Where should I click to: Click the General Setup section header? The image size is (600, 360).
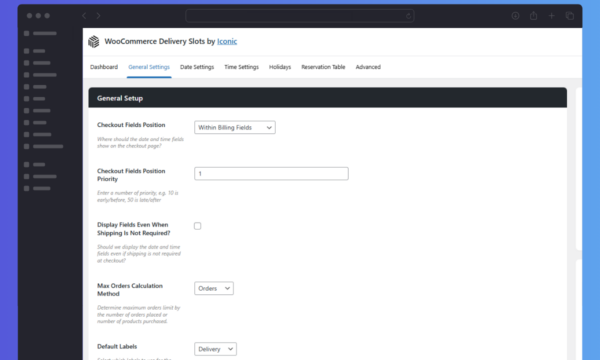click(328, 98)
